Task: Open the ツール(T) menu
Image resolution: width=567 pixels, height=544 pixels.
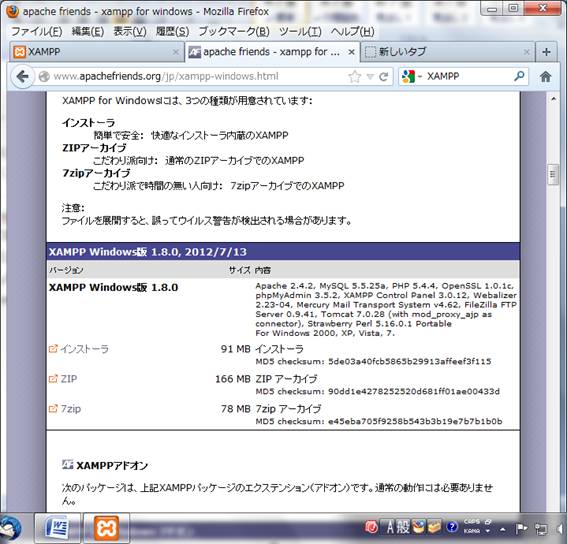Action: coord(300,31)
